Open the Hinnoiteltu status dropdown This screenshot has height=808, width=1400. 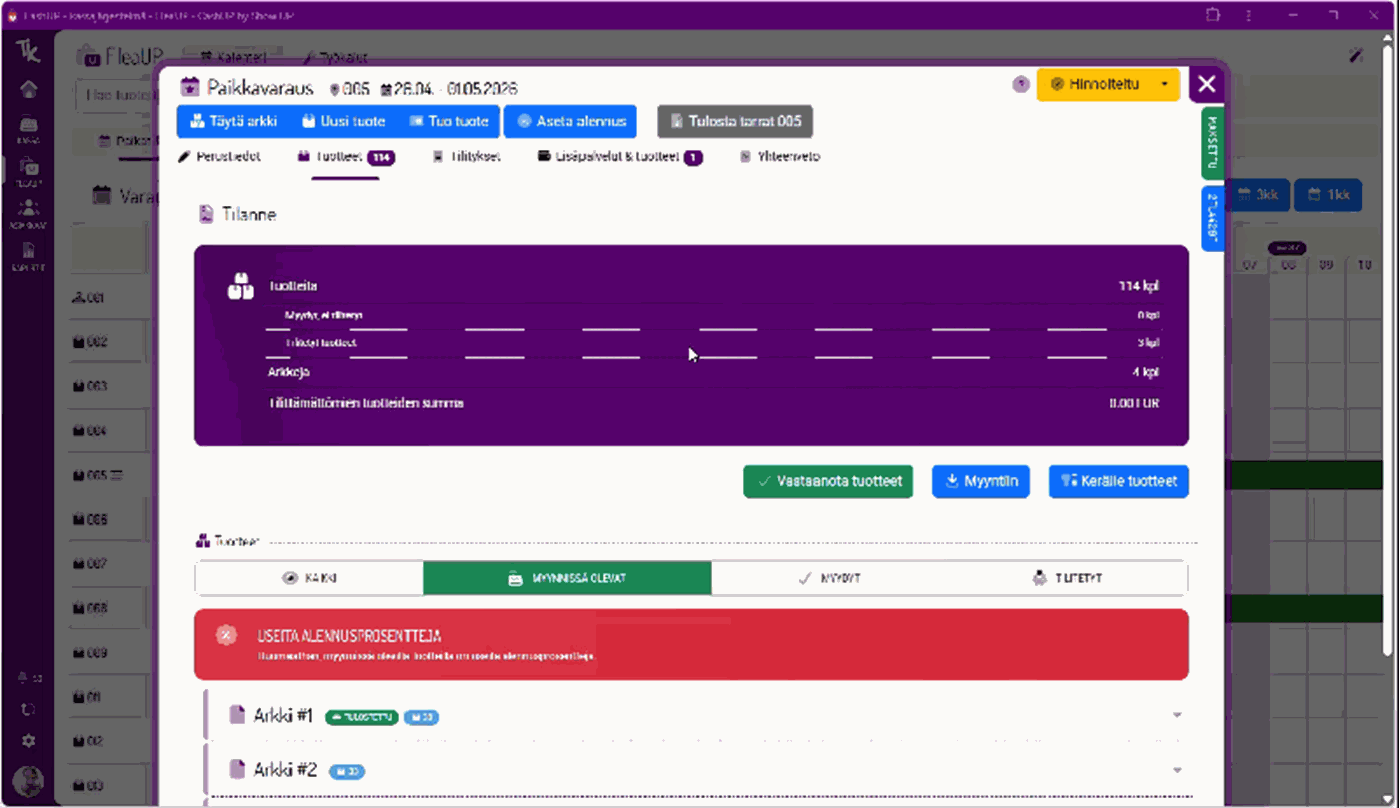pyautogui.click(x=1108, y=85)
